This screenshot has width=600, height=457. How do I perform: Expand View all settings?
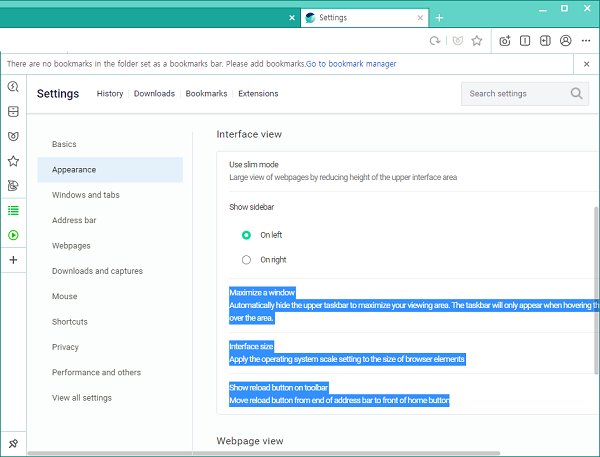(x=82, y=398)
